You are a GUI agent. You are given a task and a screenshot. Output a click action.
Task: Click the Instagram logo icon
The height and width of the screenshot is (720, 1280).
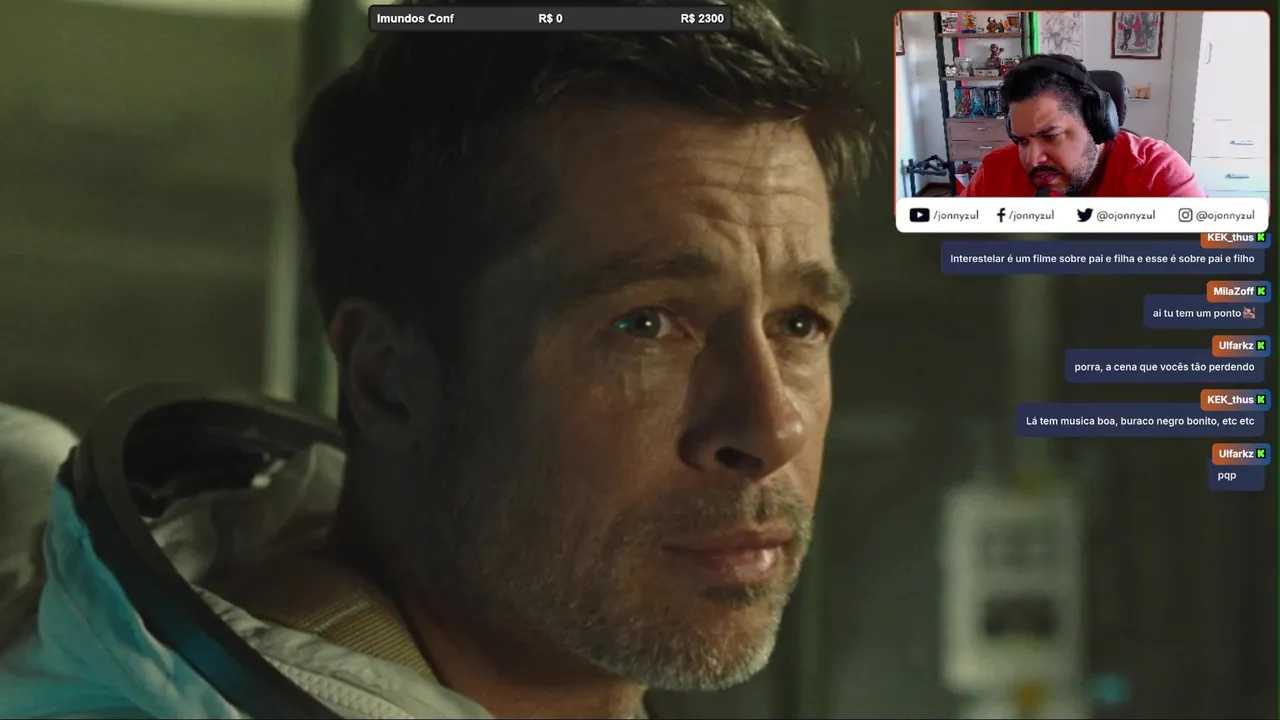click(1185, 215)
